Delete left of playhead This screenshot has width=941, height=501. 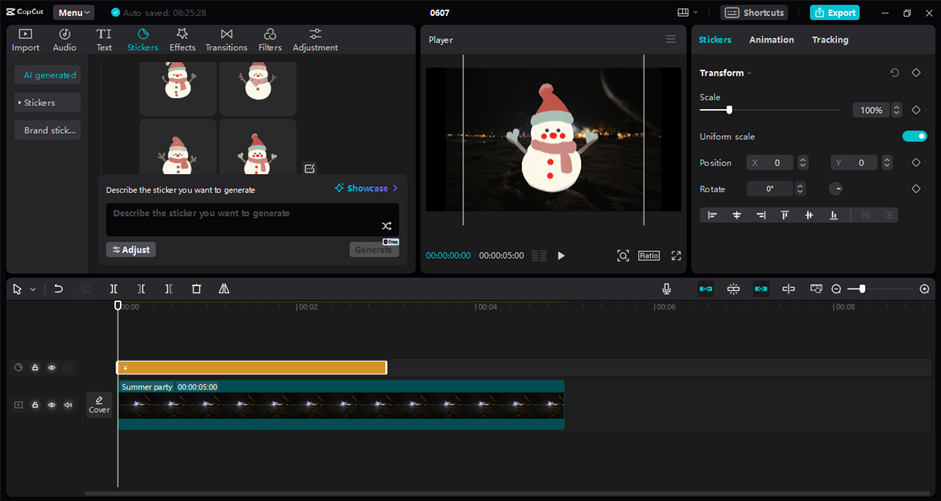pos(141,289)
